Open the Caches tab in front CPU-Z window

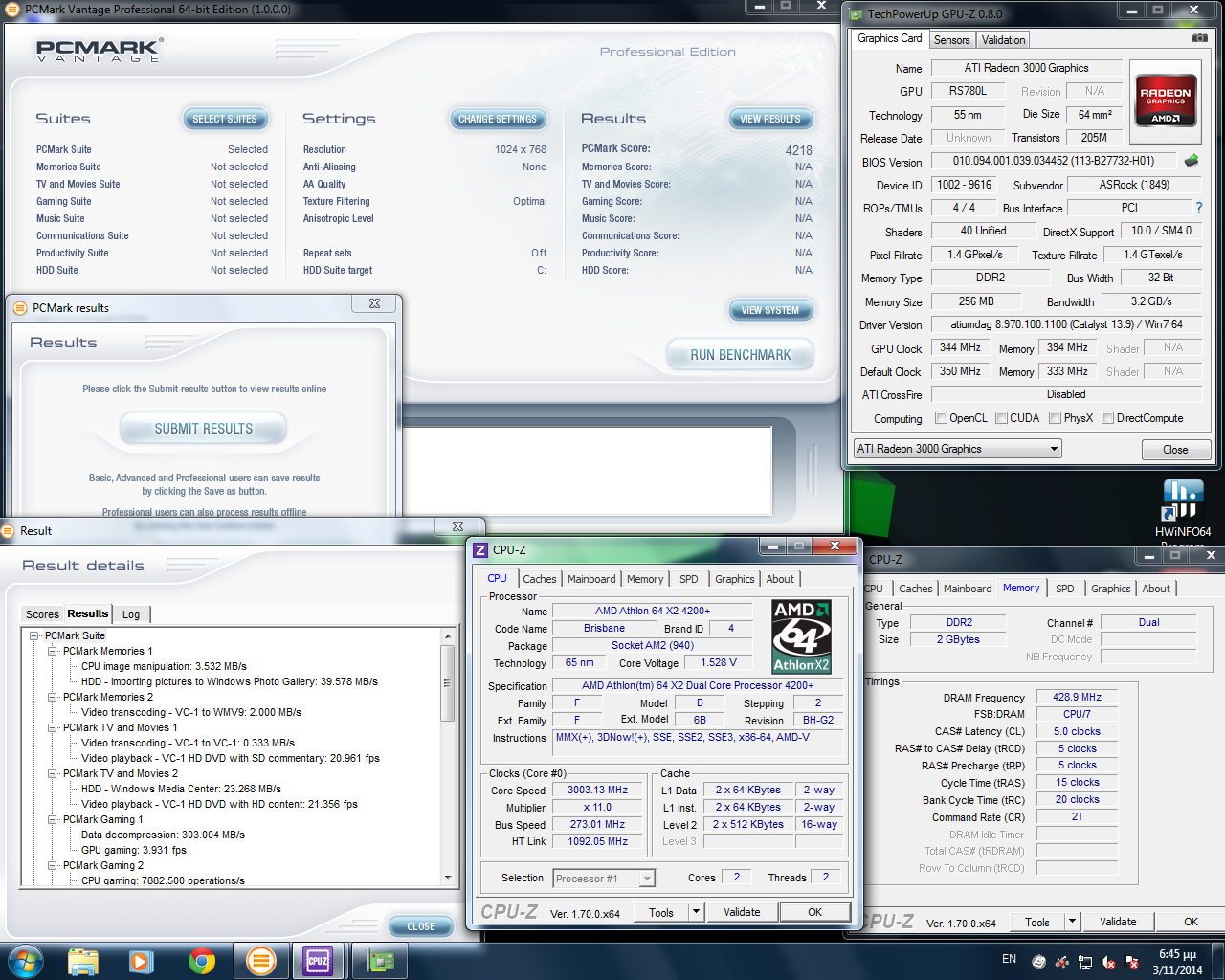click(x=540, y=579)
